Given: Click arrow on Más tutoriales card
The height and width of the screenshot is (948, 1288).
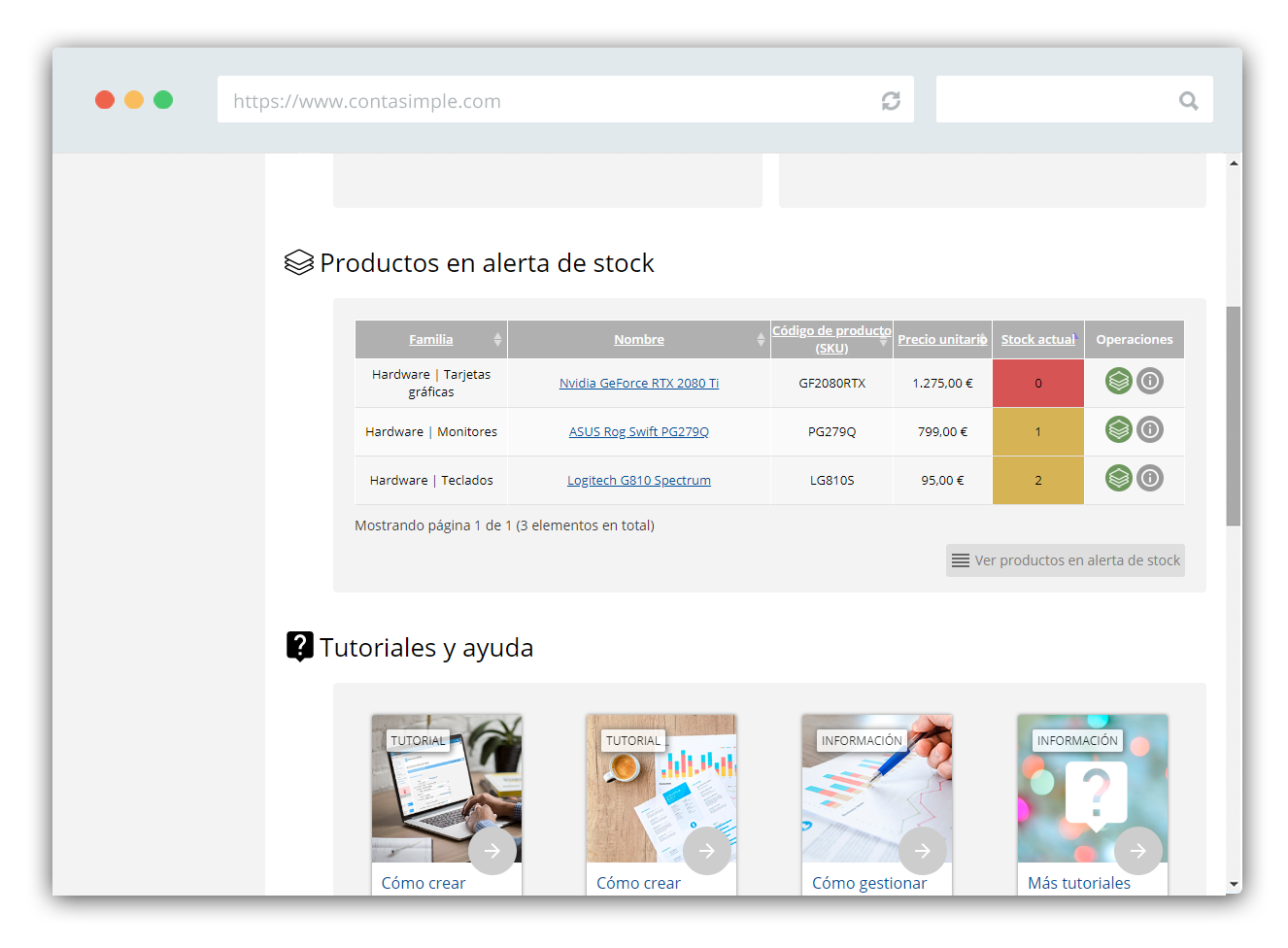Looking at the screenshot, I should coord(1138,851).
